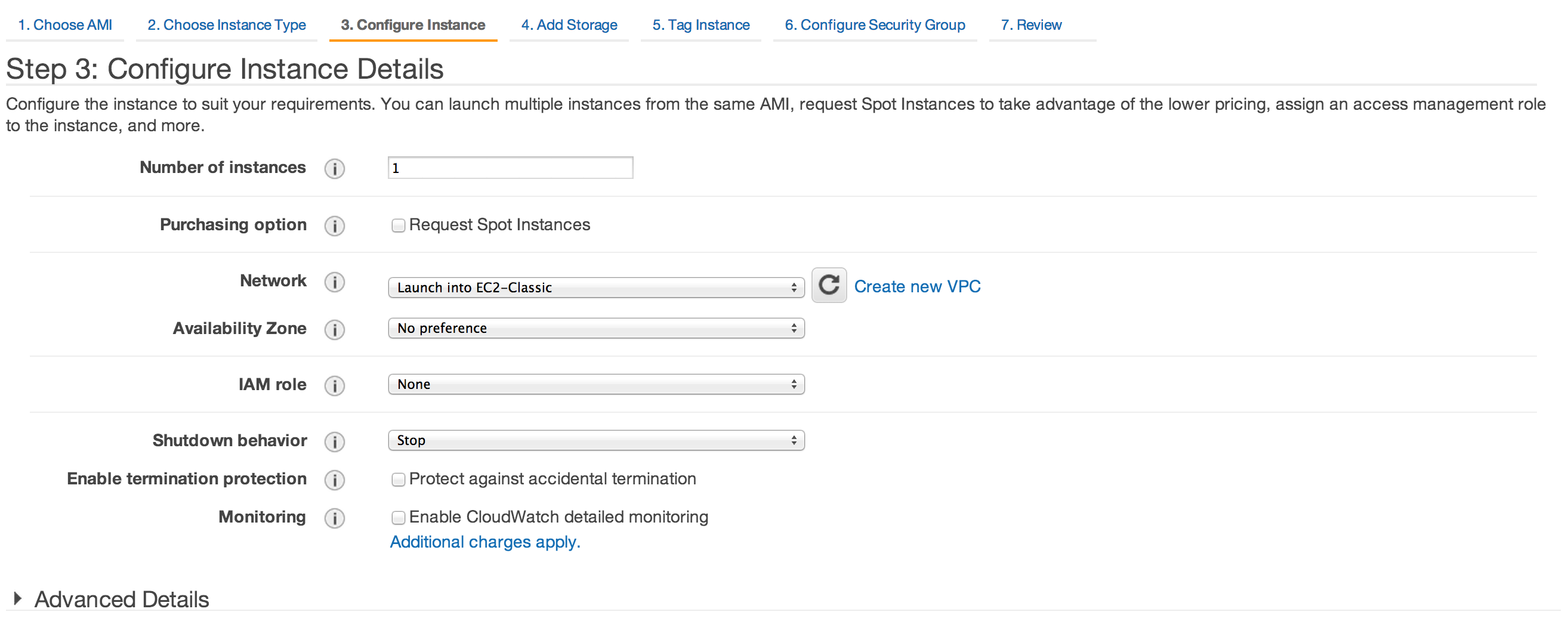Open the Availability Zone dropdown
The height and width of the screenshot is (618, 1568).
click(x=595, y=329)
